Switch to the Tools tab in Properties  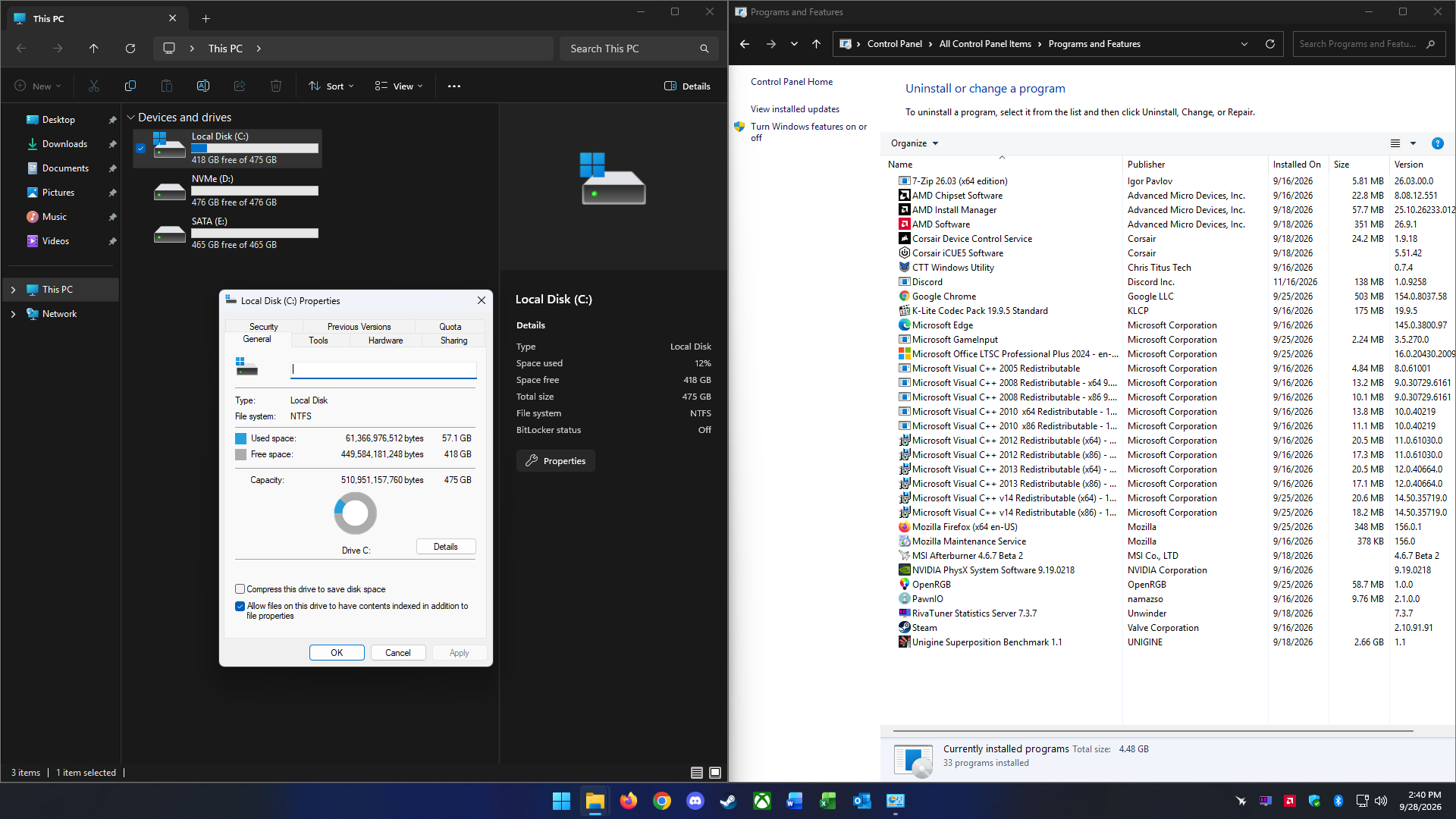click(318, 340)
